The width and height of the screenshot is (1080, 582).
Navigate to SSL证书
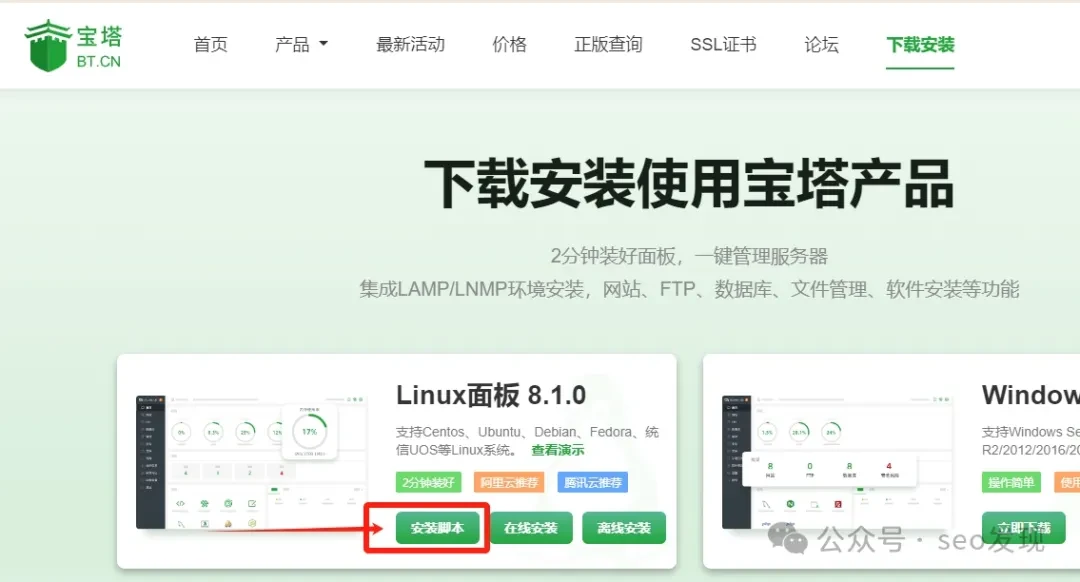[723, 45]
